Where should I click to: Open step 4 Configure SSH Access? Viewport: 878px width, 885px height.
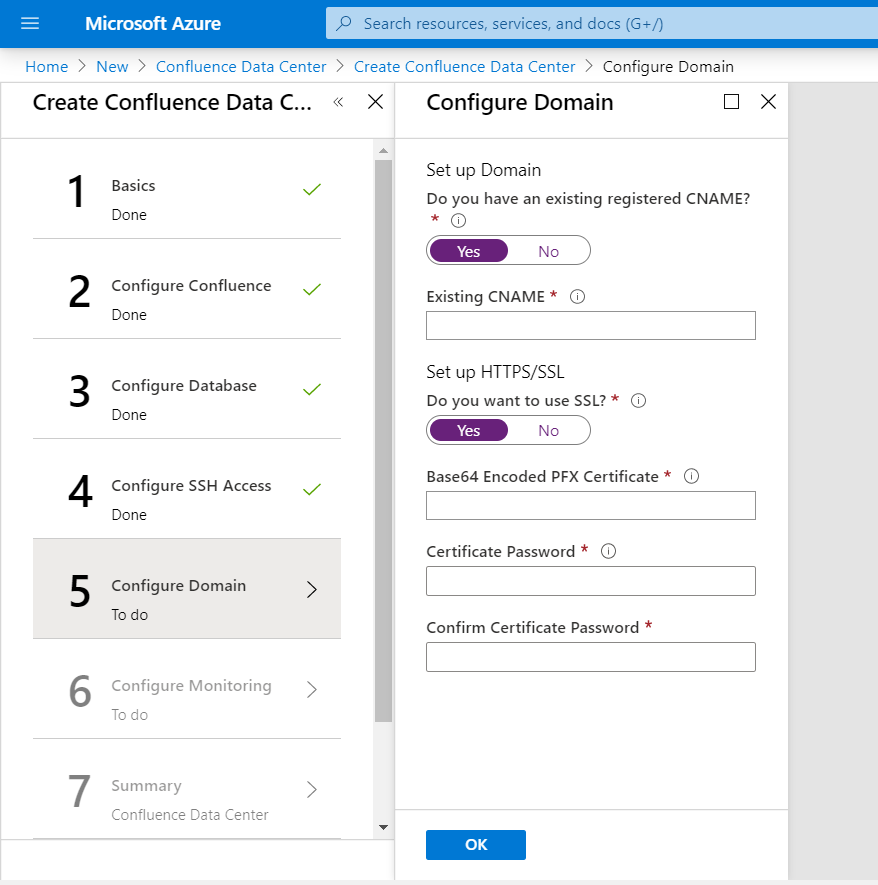[187, 489]
